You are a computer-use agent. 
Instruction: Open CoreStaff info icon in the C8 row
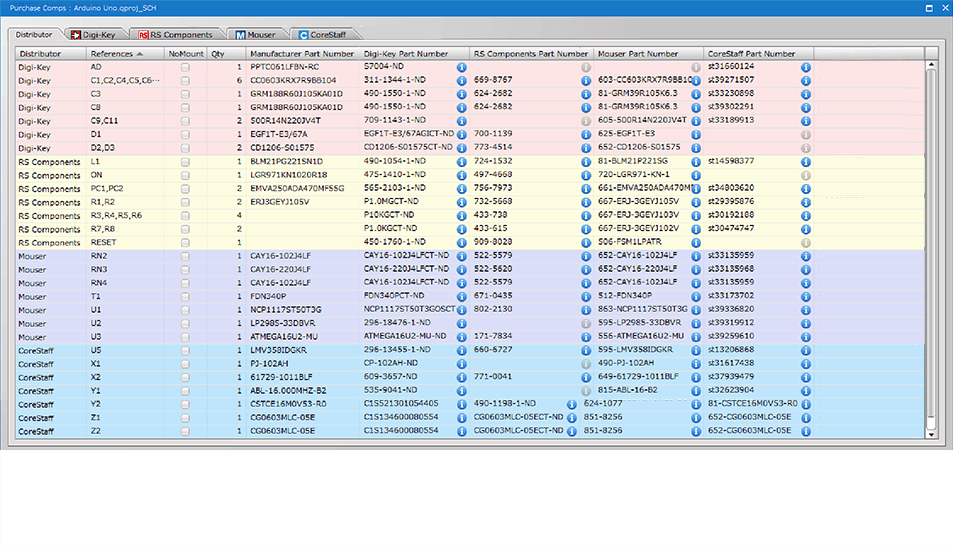coord(805,108)
